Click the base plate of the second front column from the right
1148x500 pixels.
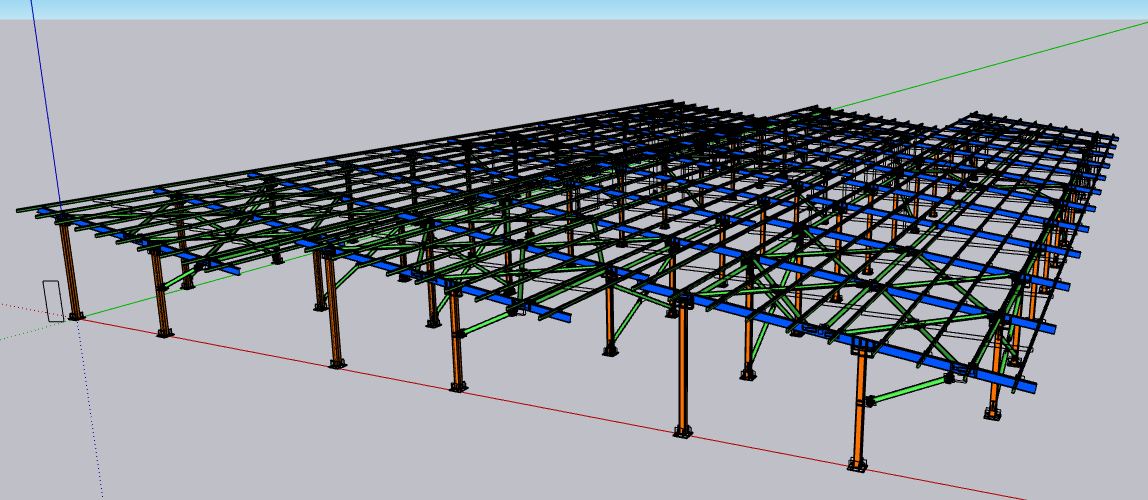pos(682,432)
